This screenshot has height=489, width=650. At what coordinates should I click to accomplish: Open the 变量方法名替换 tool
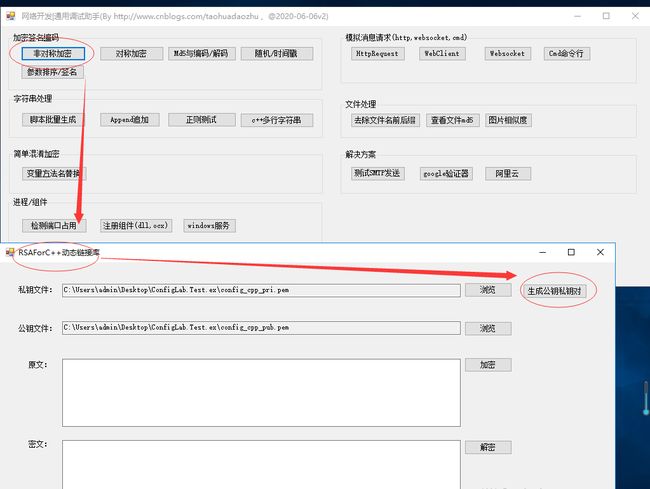[54, 174]
